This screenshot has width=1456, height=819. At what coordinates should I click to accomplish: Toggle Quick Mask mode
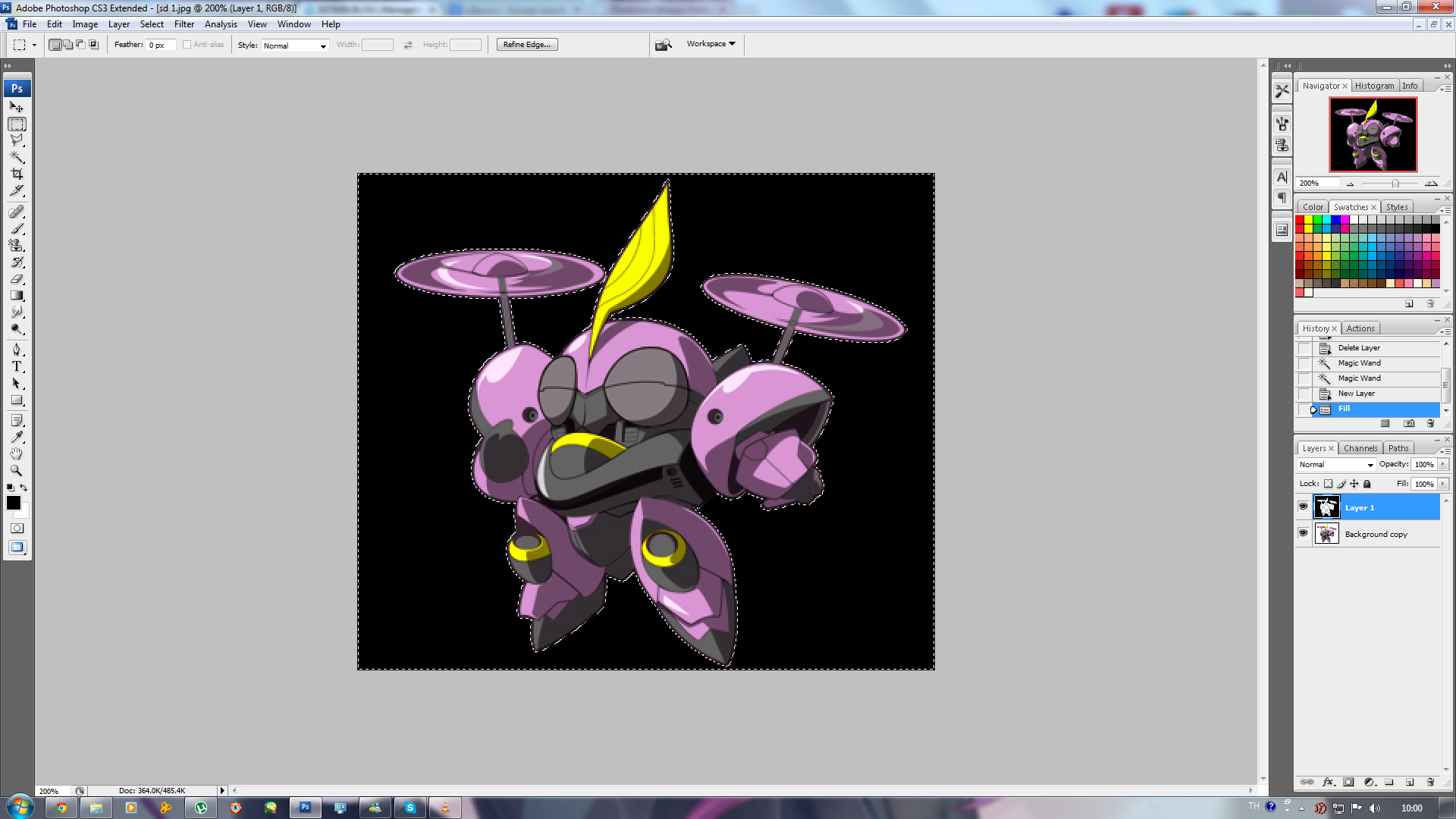[x=17, y=529]
